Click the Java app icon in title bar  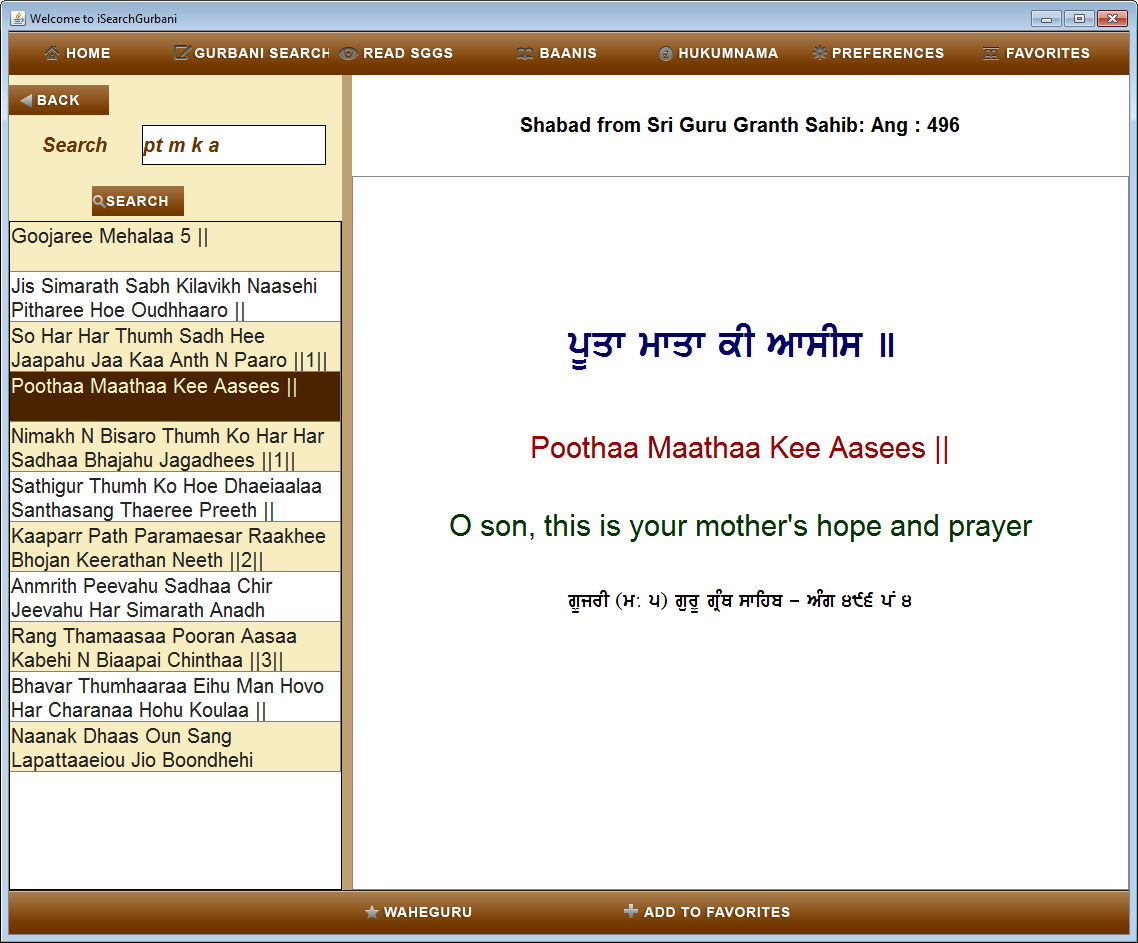click(18, 18)
